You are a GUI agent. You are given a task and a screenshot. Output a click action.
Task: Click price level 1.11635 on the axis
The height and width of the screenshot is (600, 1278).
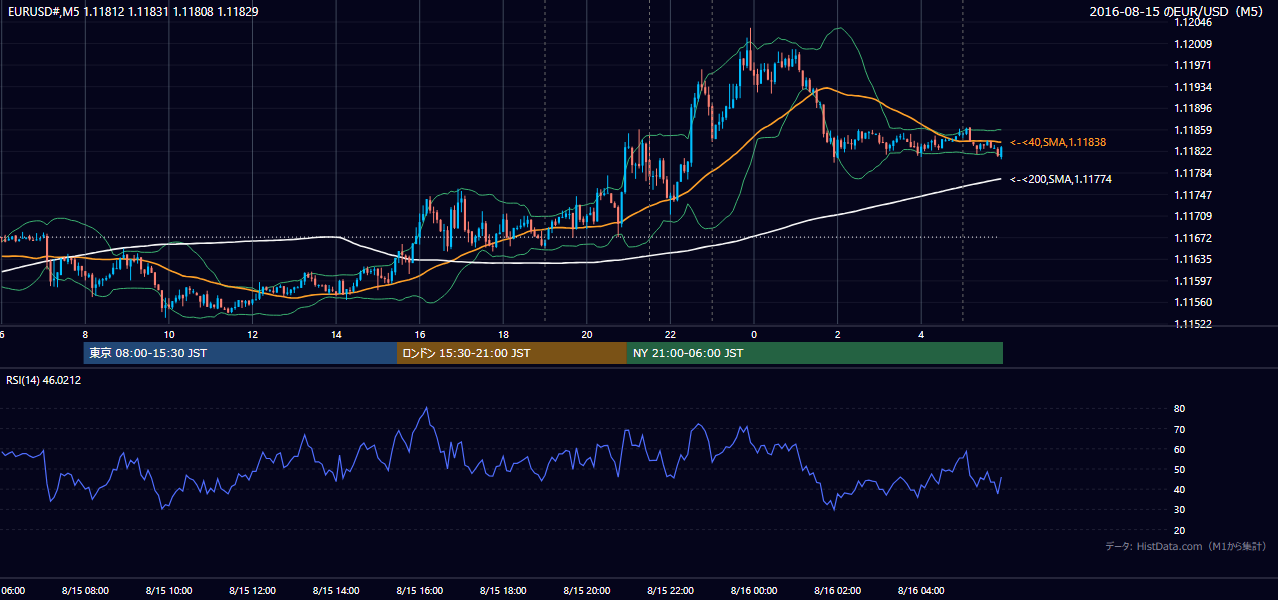(1194, 259)
